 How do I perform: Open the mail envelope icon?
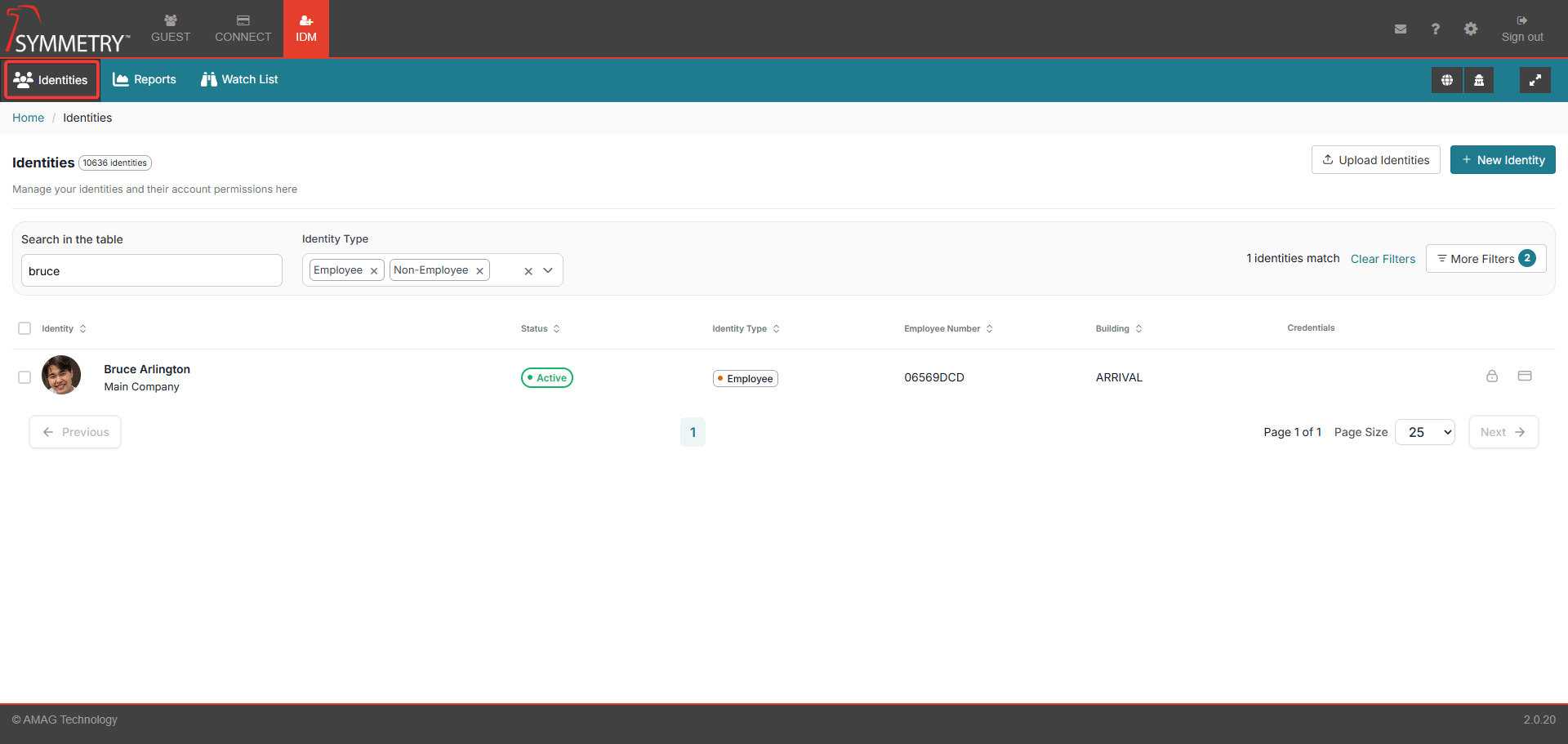coord(1400,29)
